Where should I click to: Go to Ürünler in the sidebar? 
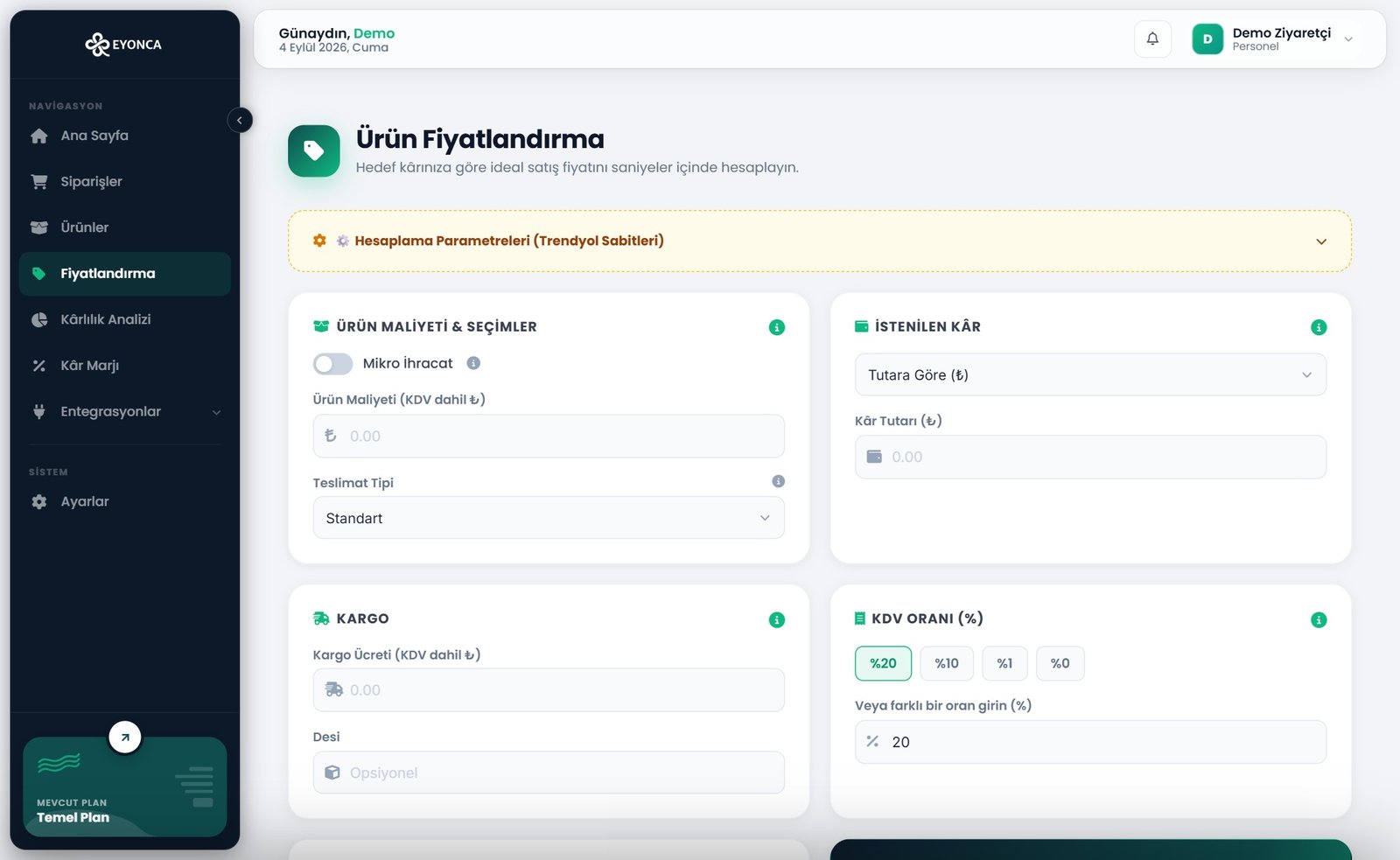[x=124, y=227]
